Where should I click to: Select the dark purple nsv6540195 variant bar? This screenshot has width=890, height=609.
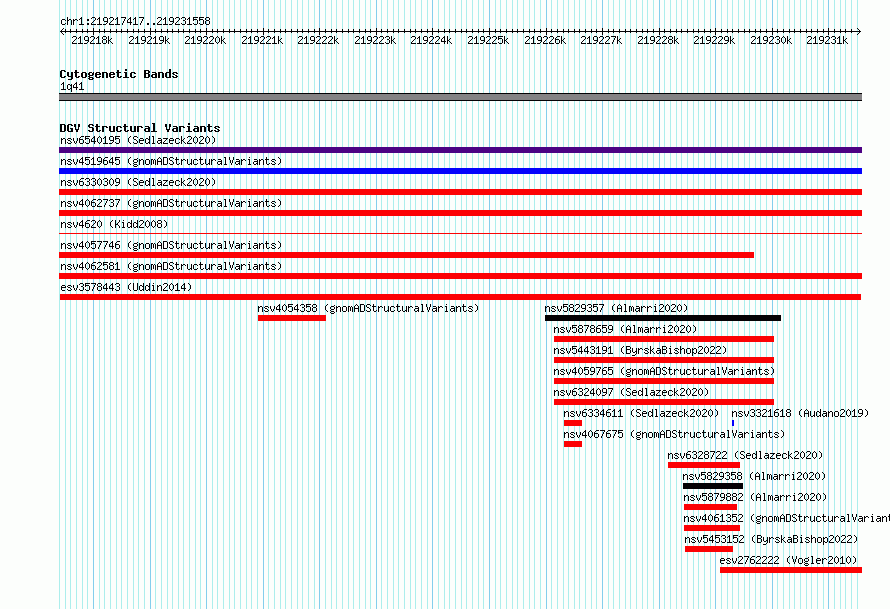click(x=460, y=150)
